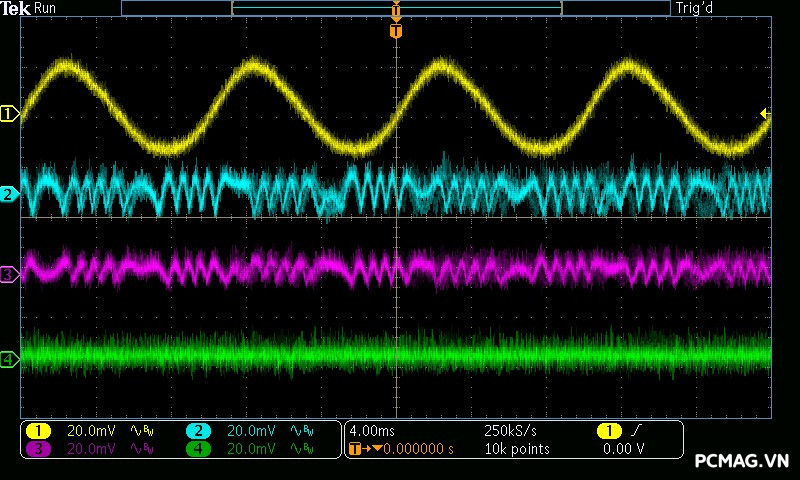Click the 250kS/s sample rate readout
This screenshot has height=480, width=800.
pyautogui.click(x=509, y=430)
